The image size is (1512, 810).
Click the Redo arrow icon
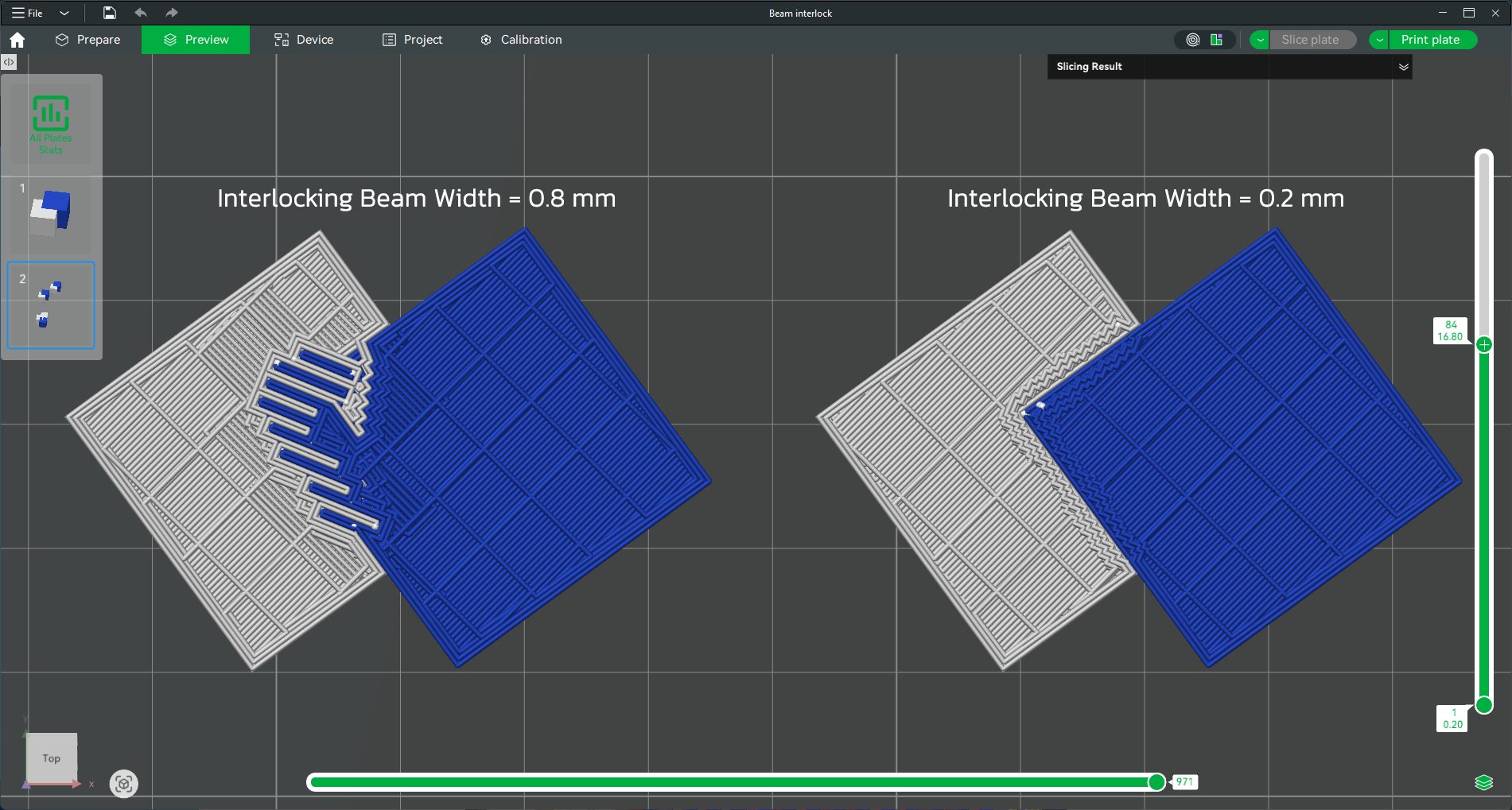pyautogui.click(x=171, y=13)
